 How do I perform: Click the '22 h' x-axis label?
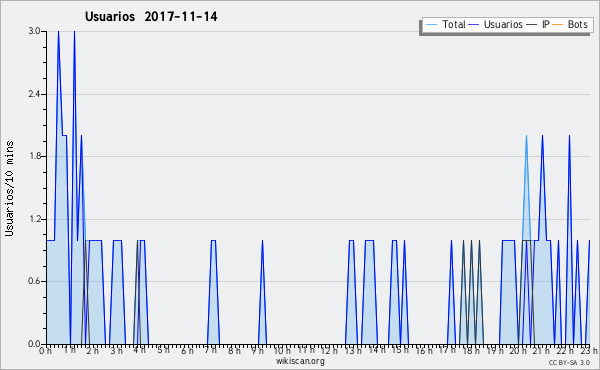click(565, 350)
